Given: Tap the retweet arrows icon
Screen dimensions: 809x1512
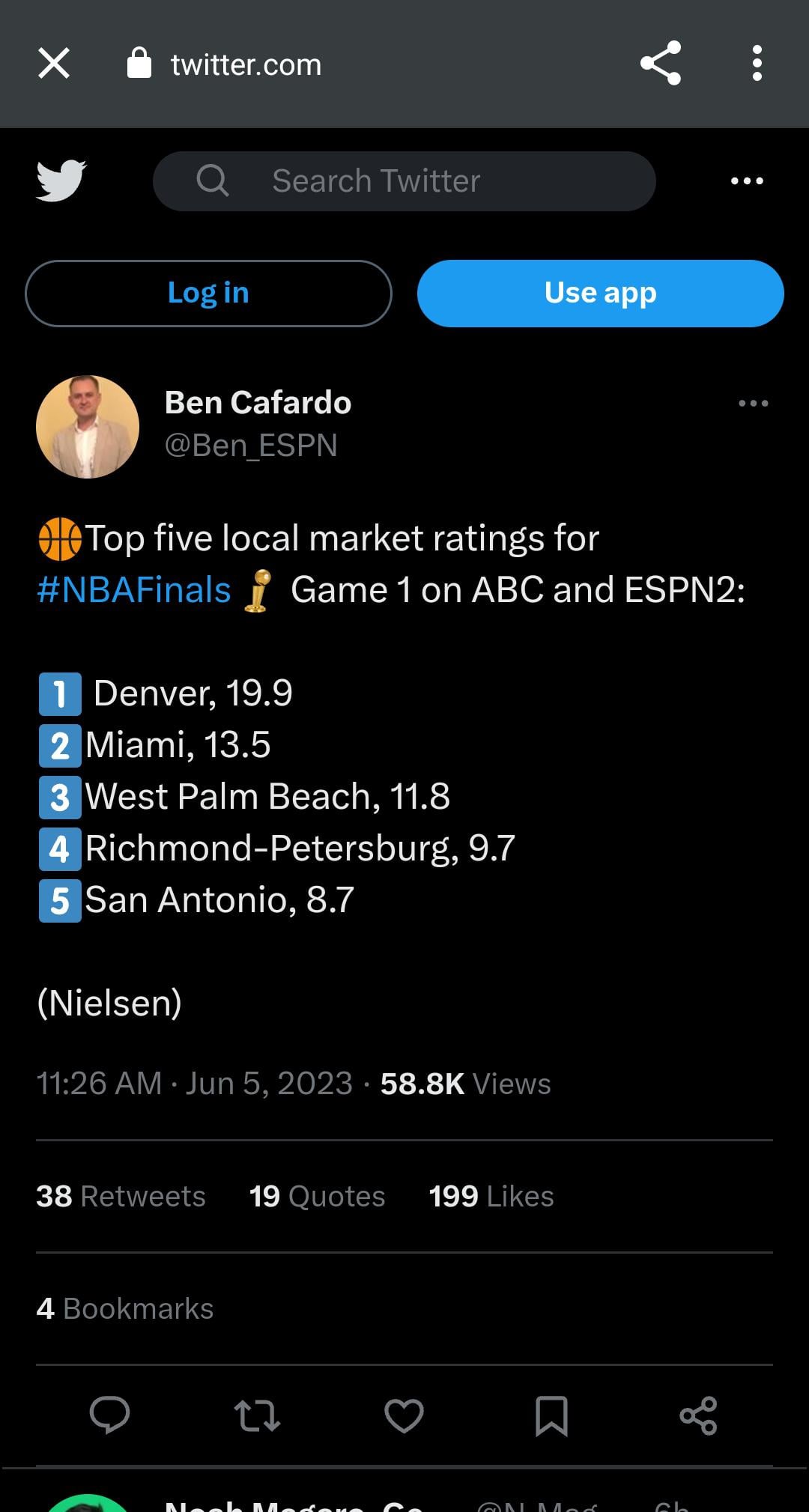Looking at the screenshot, I should tap(257, 1415).
